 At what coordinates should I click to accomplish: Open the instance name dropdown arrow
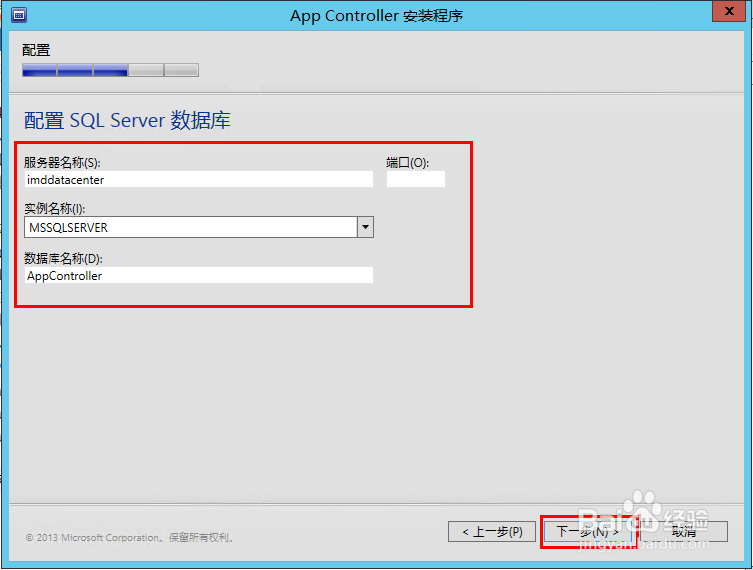(365, 227)
